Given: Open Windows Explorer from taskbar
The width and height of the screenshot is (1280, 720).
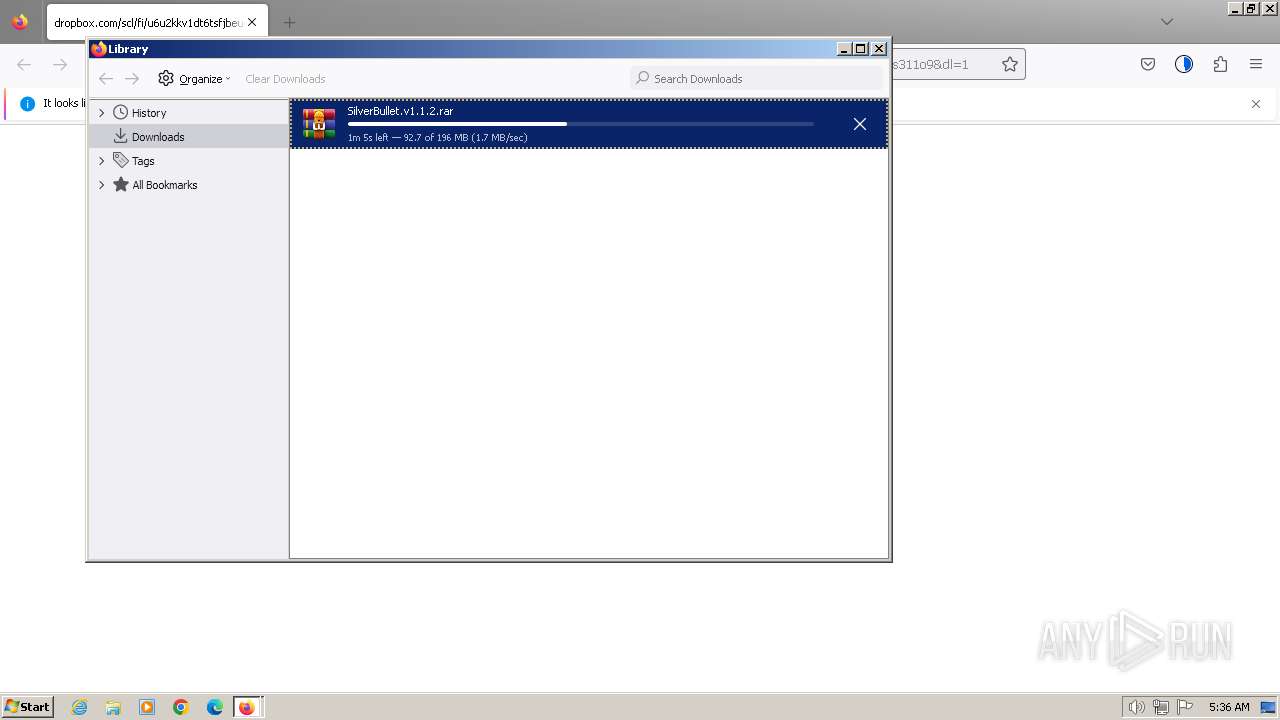Looking at the screenshot, I should coord(113,707).
